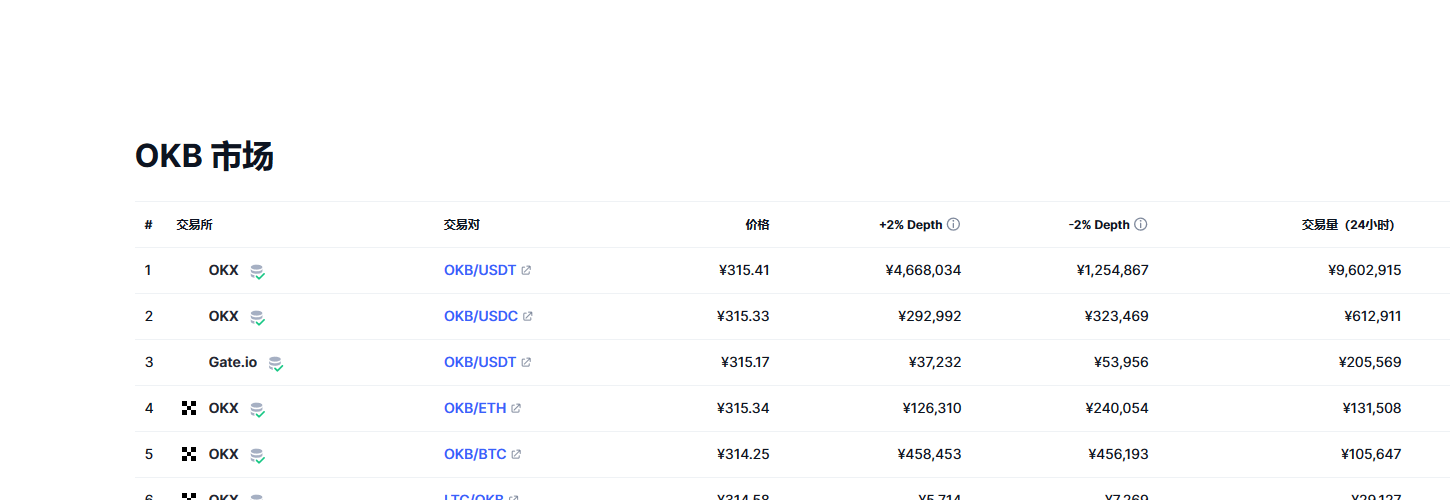Click the -2% depth value ¥240,054
Image resolution: width=1450 pixels, height=500 pixels.
click(x=1117, y=408)
